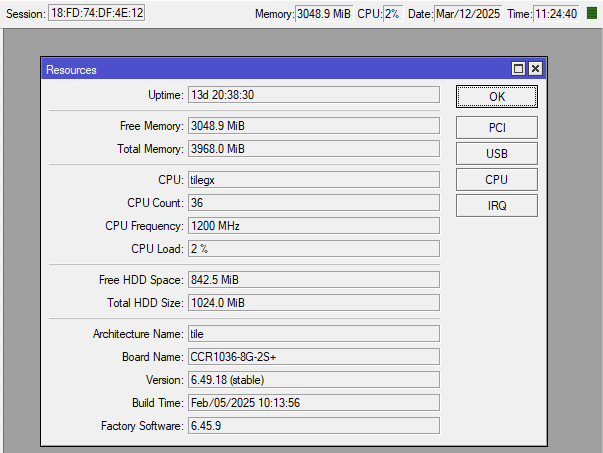The image size is (603, 453).
Task: Click the Resources window title bar
Action: click(x=270, y=69)
